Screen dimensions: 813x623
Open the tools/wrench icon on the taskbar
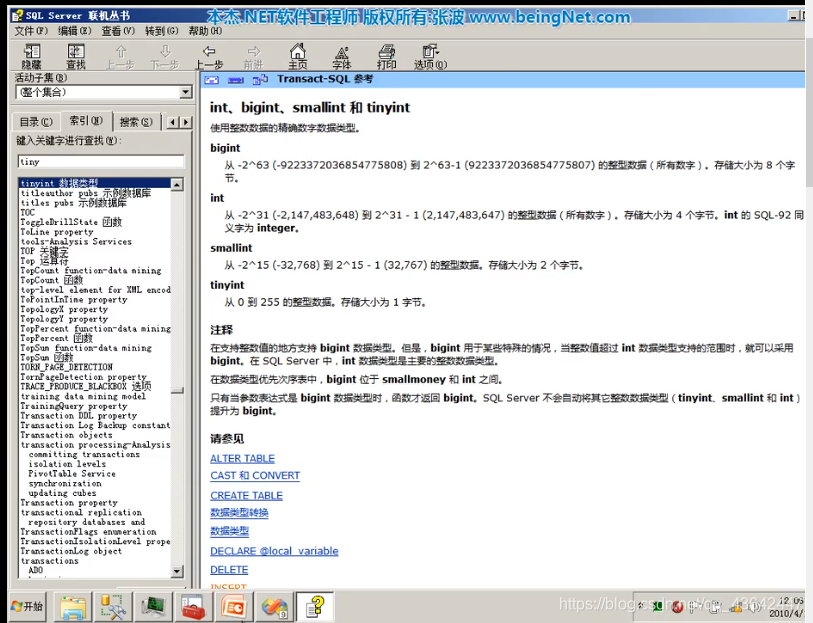click(x=113, y=606)
